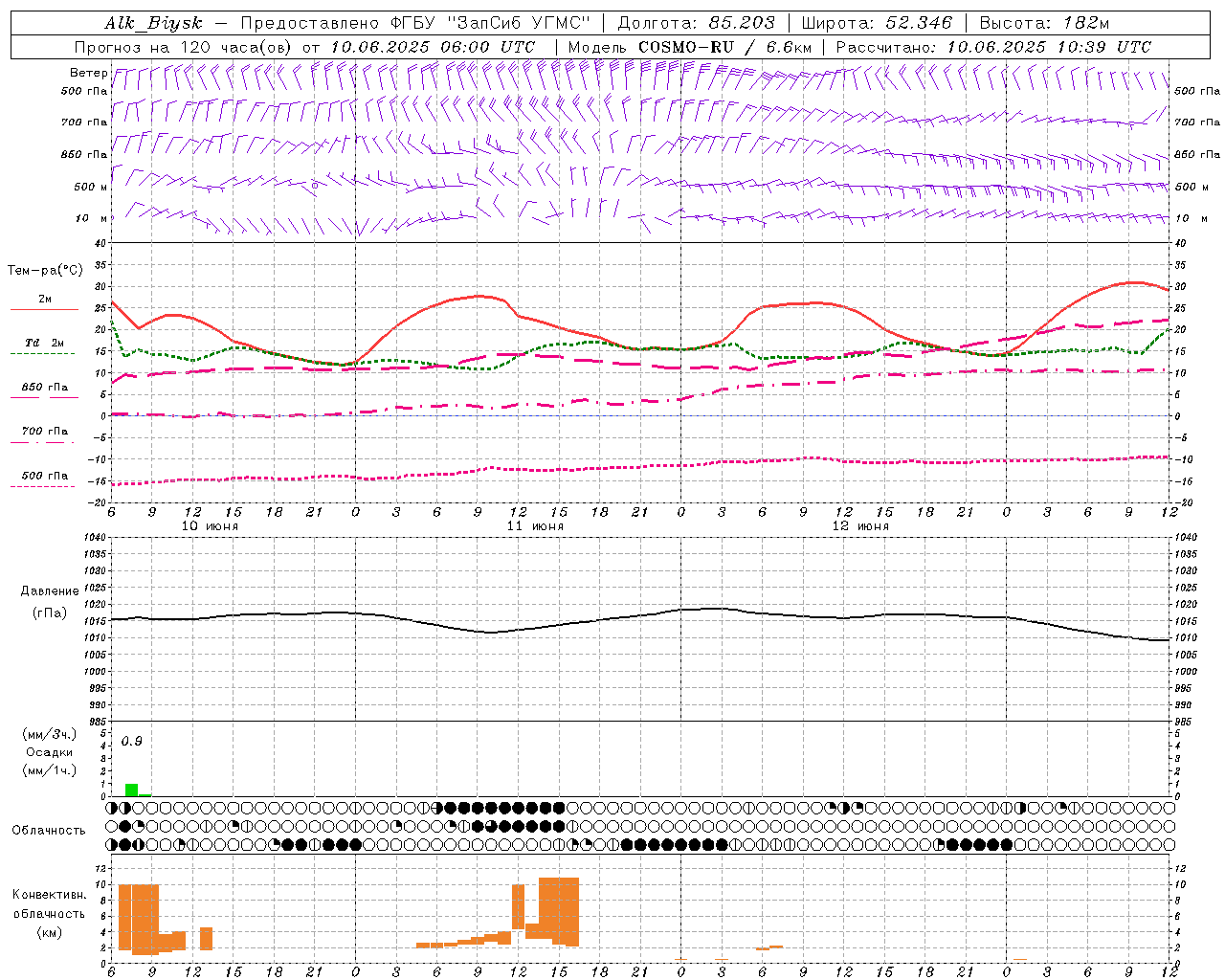This screenshot has height=980, width=1225.
Task: Click '500 гПа' entry in temperature legend
Action: coord(44,476)
